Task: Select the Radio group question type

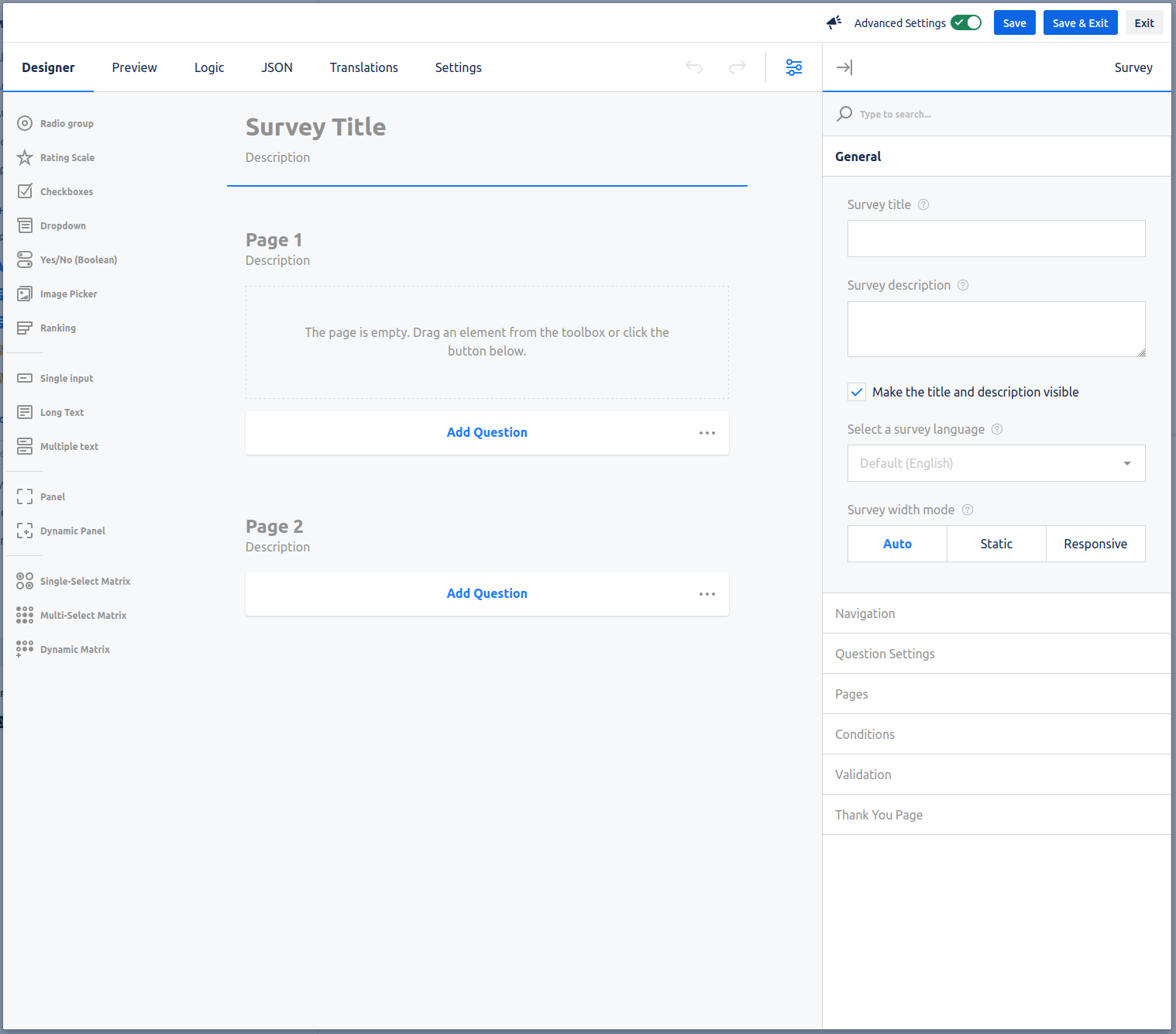Action: 66,123
